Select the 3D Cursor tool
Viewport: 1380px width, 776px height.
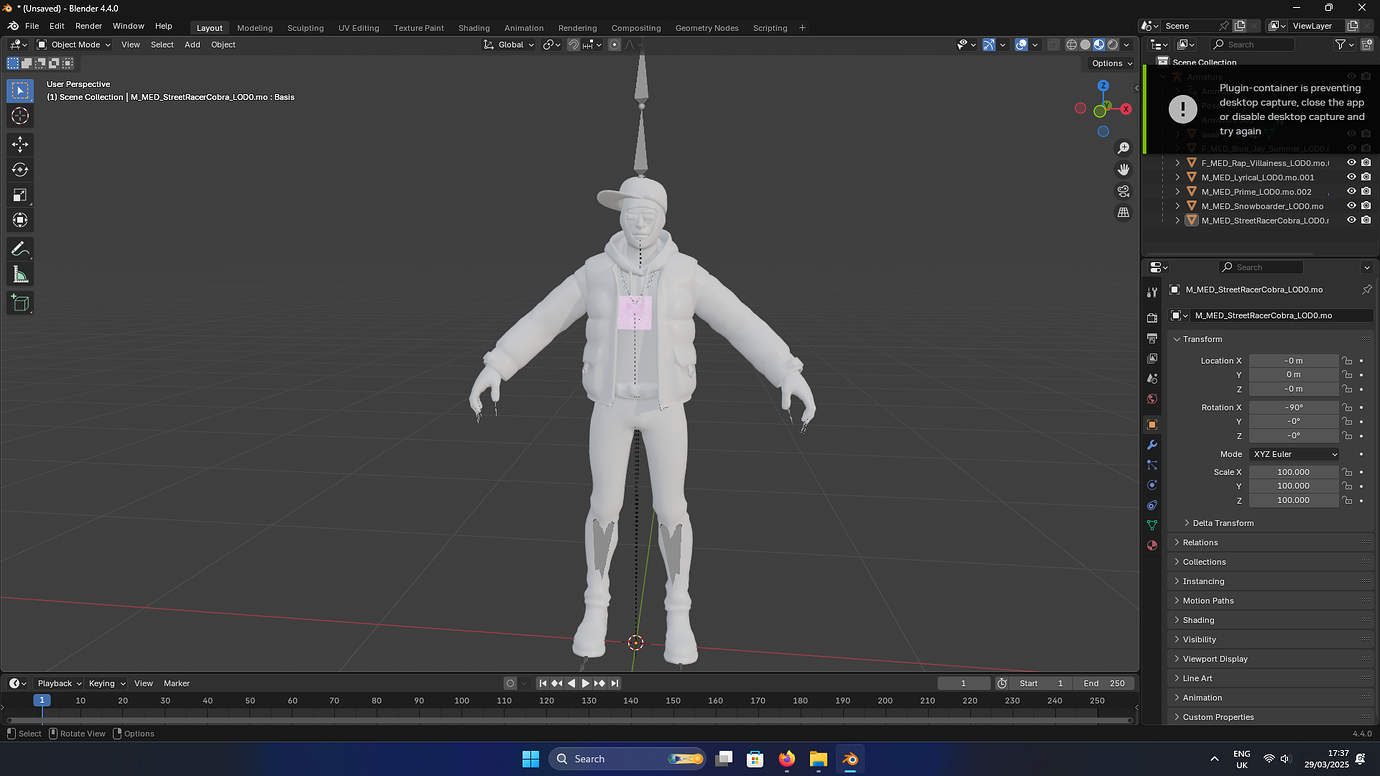[20, 116]
